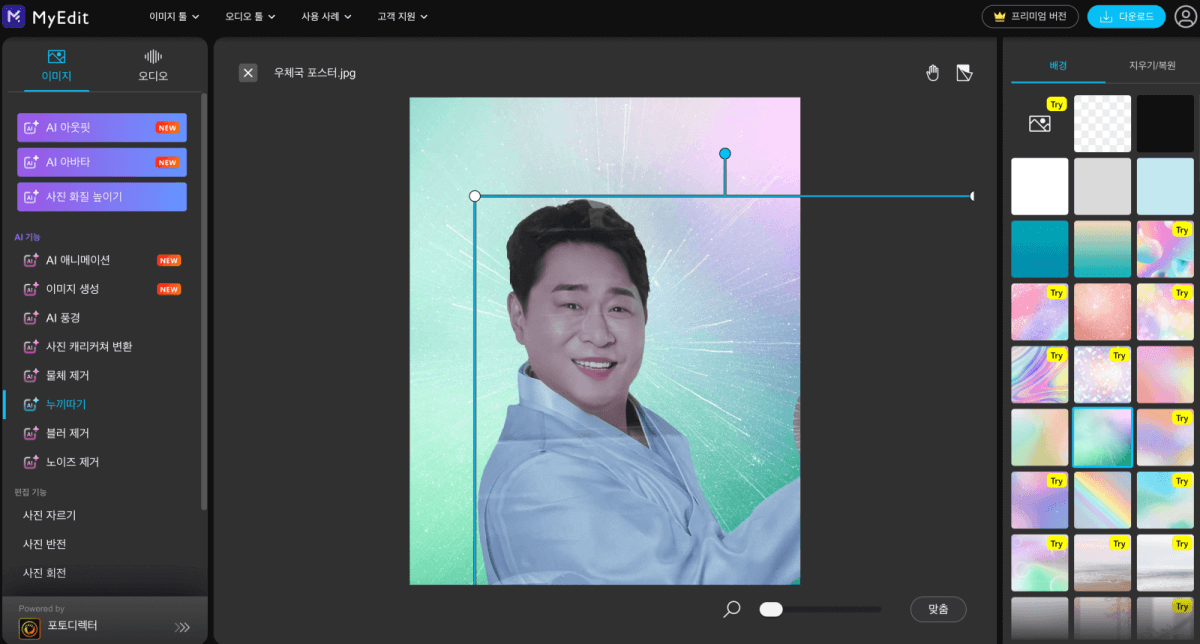
Task: Select the 배경 tab
Action: point(1058,65)
